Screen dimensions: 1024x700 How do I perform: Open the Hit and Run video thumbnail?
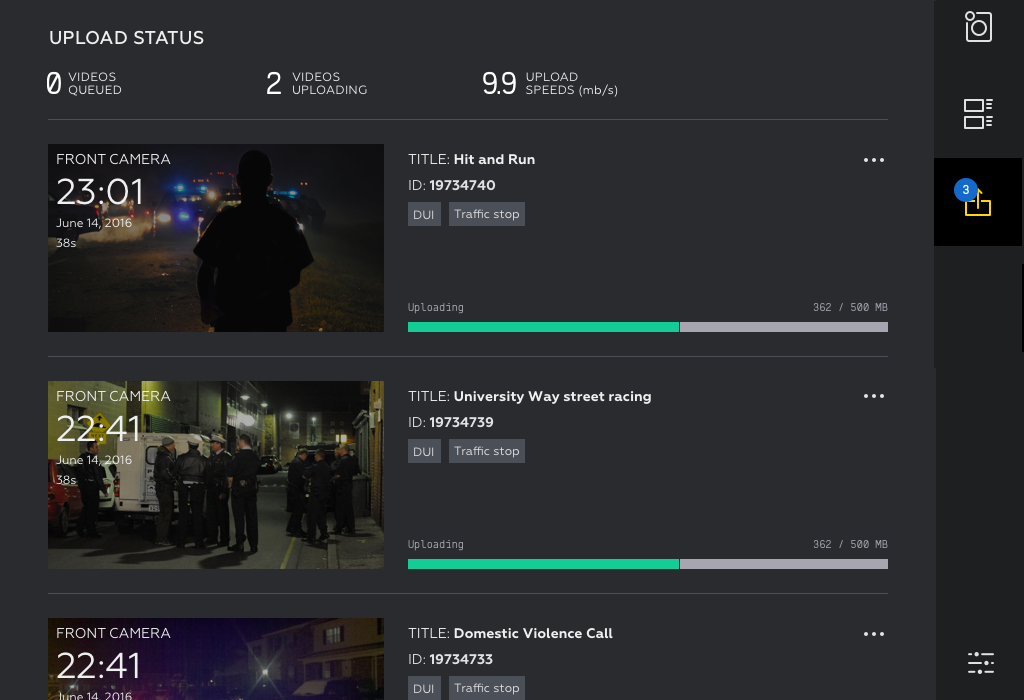tap(216, 238)
